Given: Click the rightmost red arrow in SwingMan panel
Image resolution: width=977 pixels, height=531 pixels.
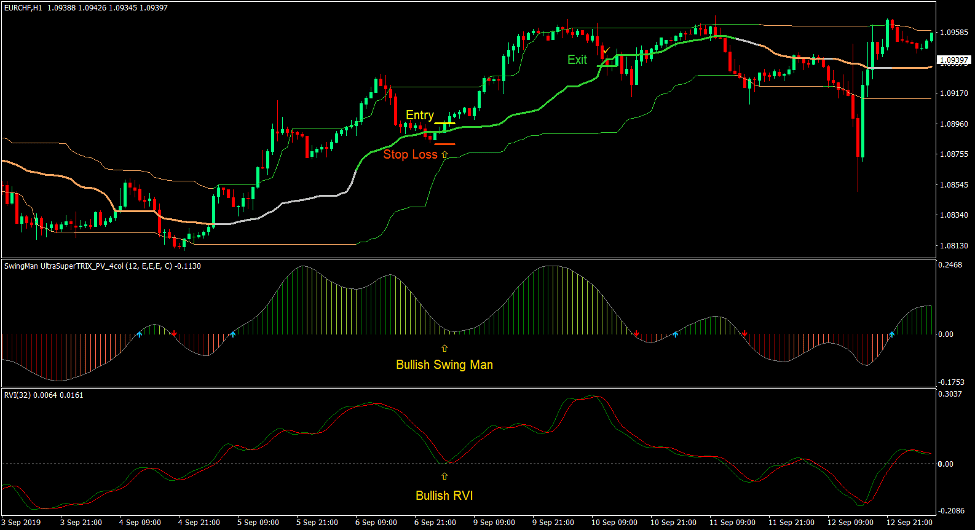Looking at the screenshot, I should 745,332.
